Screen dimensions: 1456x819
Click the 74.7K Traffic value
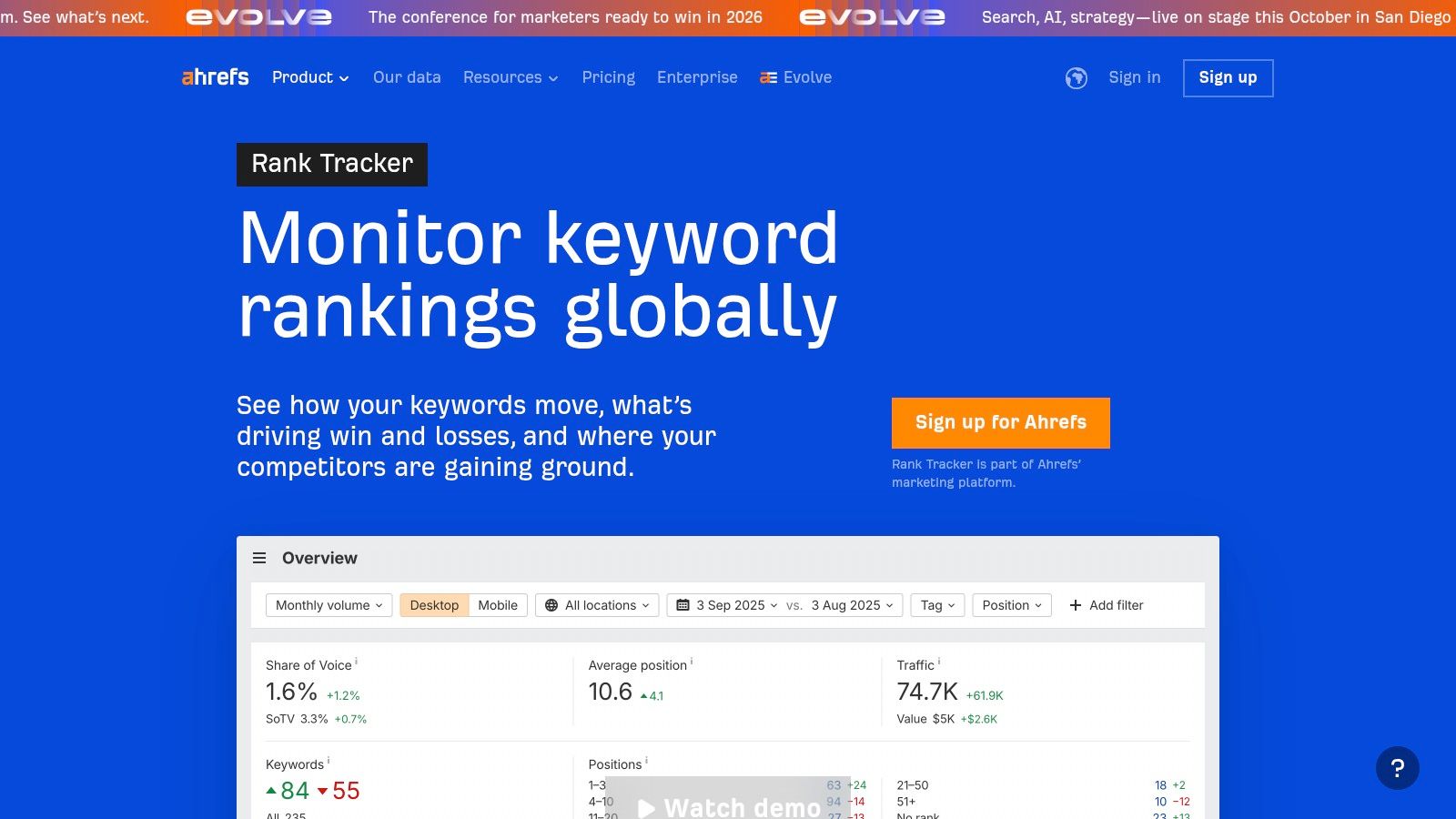point(927,692)
